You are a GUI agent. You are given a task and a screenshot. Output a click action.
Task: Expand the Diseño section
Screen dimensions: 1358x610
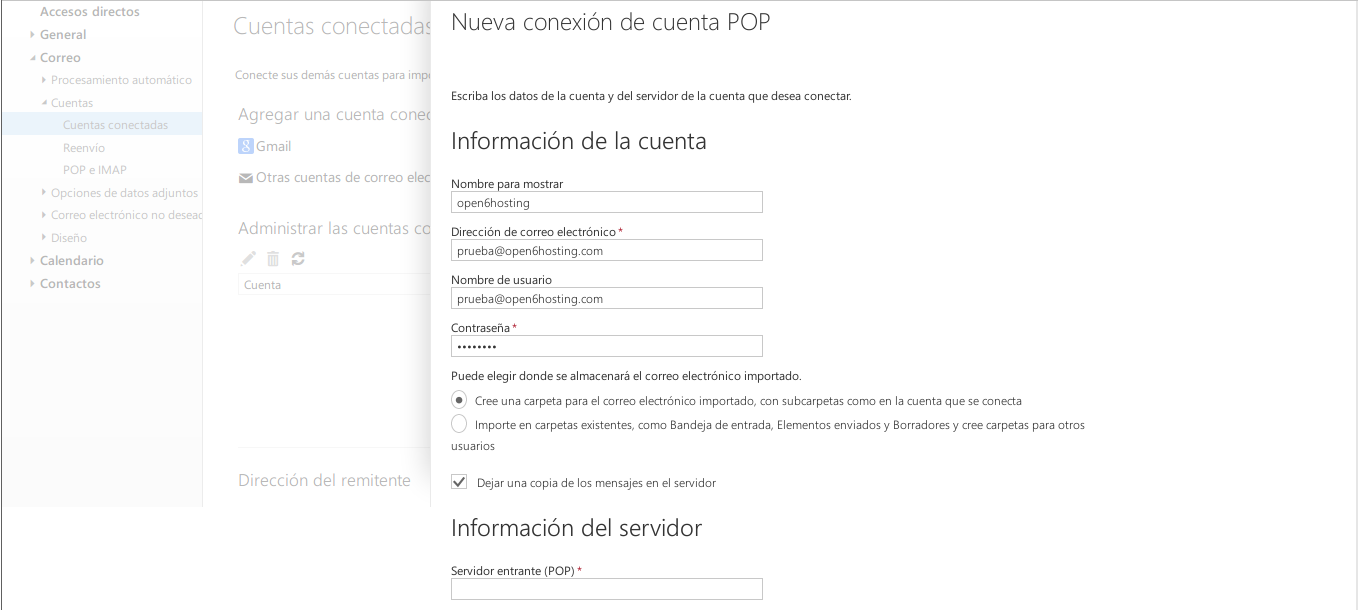point(44,238)
